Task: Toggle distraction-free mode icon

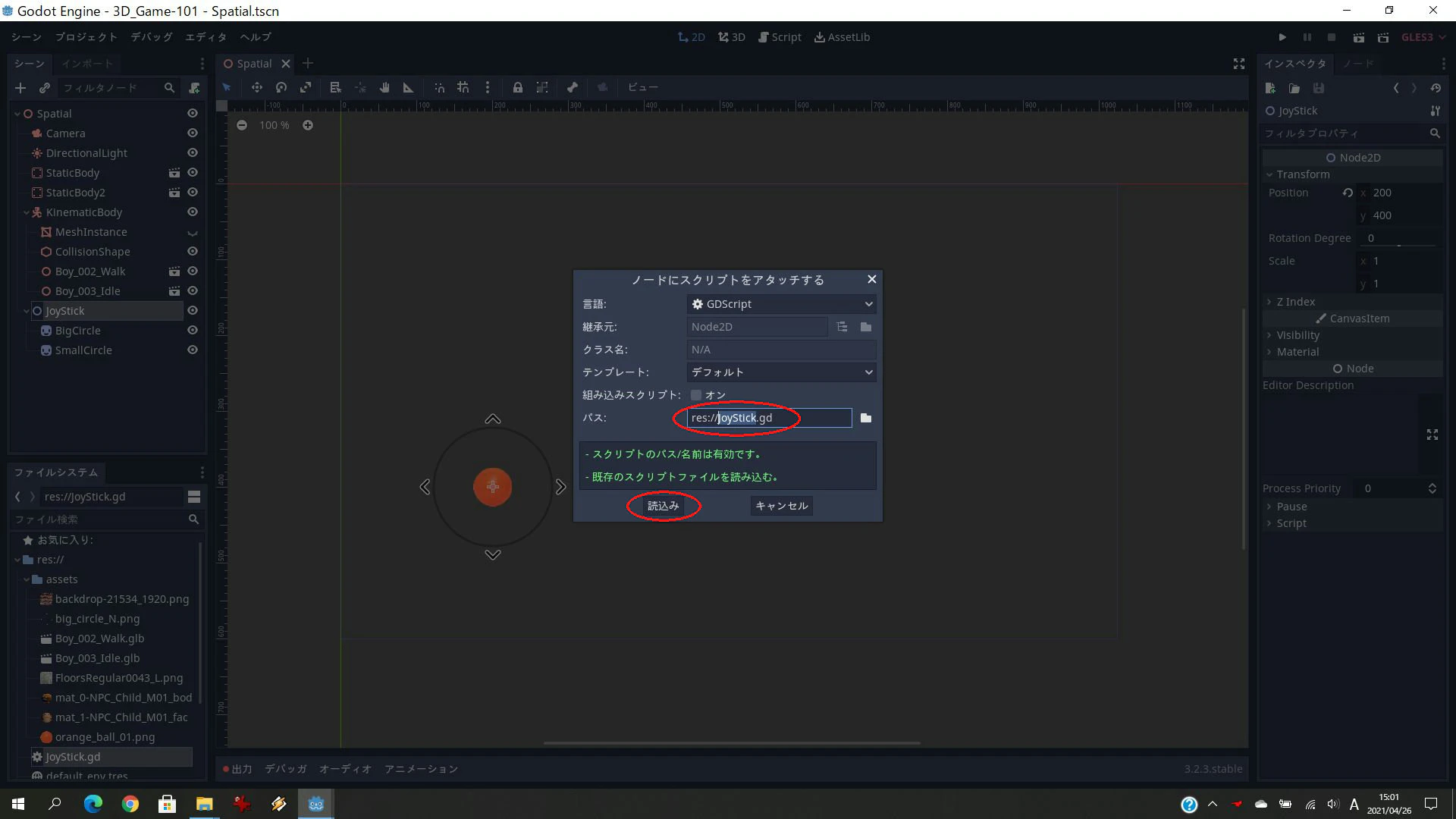Action: [x=1239, y=64]
